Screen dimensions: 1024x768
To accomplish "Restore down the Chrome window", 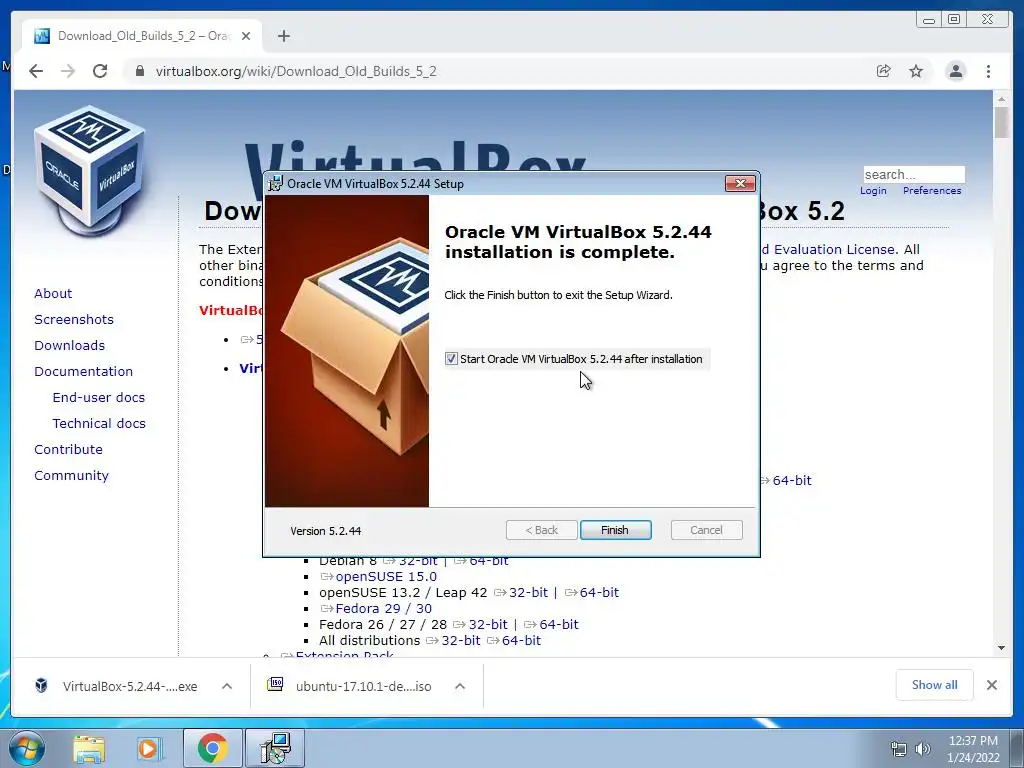I will pyautogui.click(x=954, y=20).
